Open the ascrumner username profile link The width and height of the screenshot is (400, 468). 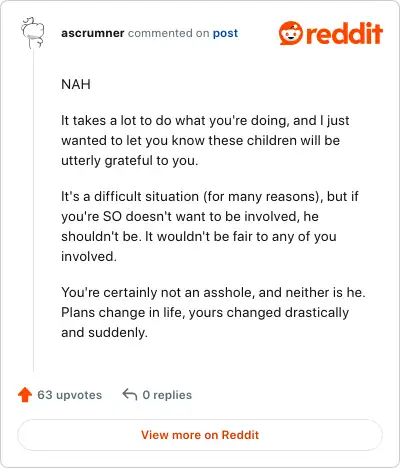point(93,33)
